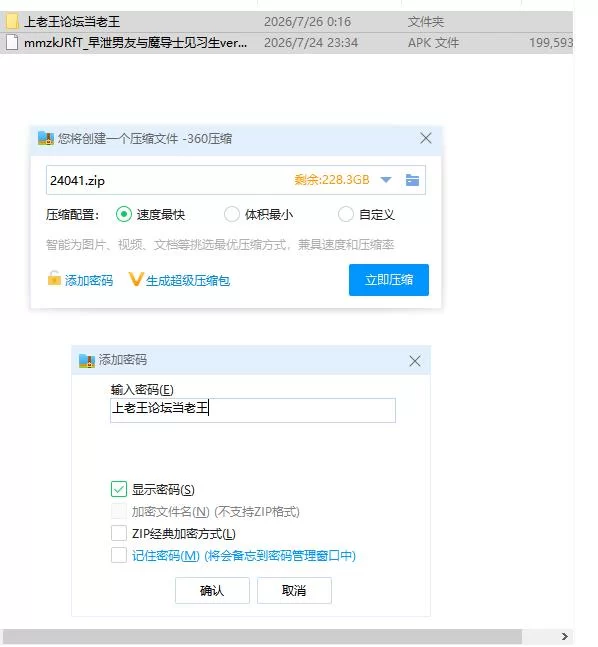Click the date 2026/7/24 23:34
Viewport: 598px width, 647px height.
(311, 43)
